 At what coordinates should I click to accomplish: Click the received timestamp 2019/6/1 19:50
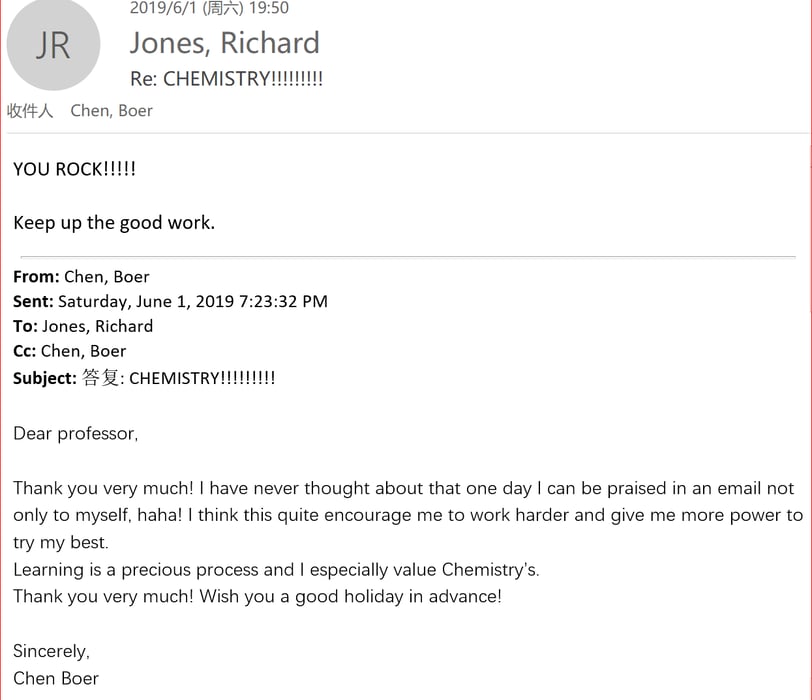[209, 8]
